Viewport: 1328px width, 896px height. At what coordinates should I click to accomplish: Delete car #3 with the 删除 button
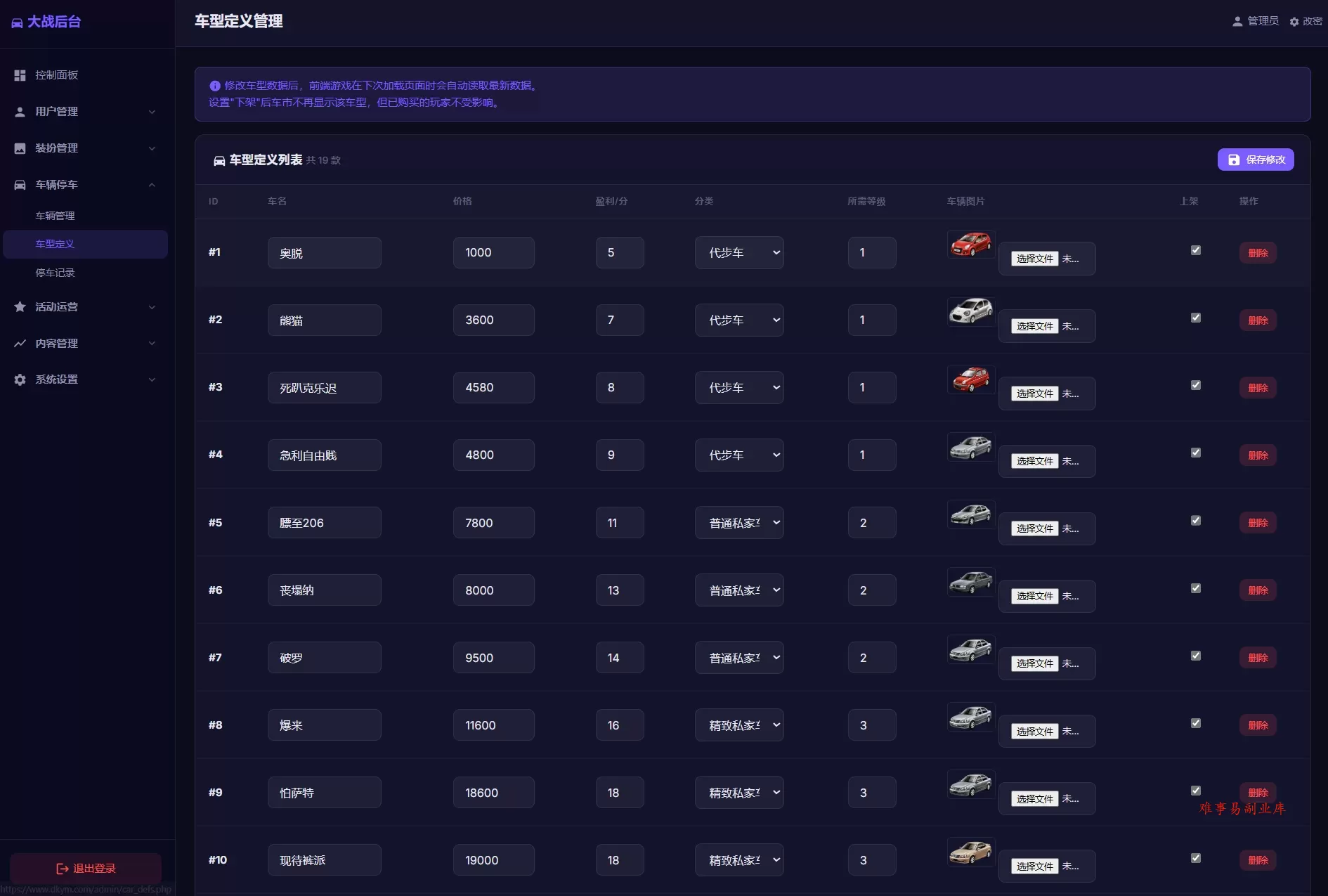1258,388
